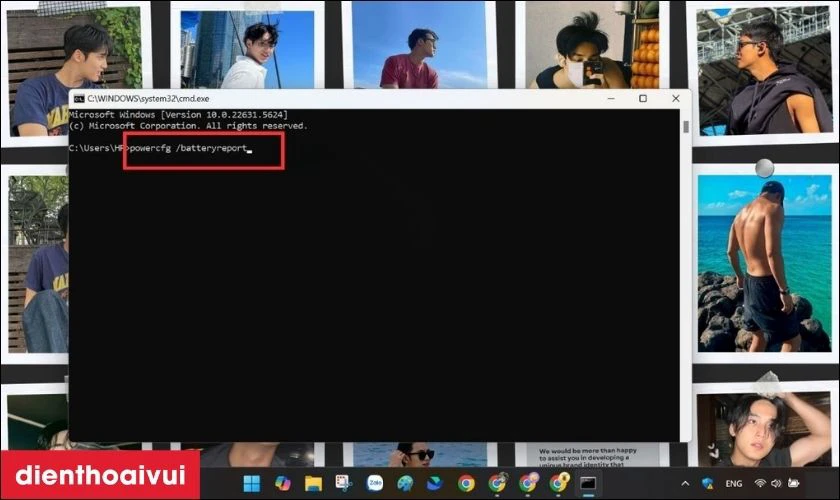Open File Explorer from the taskbar
This screenshot has width=840, height=500.
(313, 483)
